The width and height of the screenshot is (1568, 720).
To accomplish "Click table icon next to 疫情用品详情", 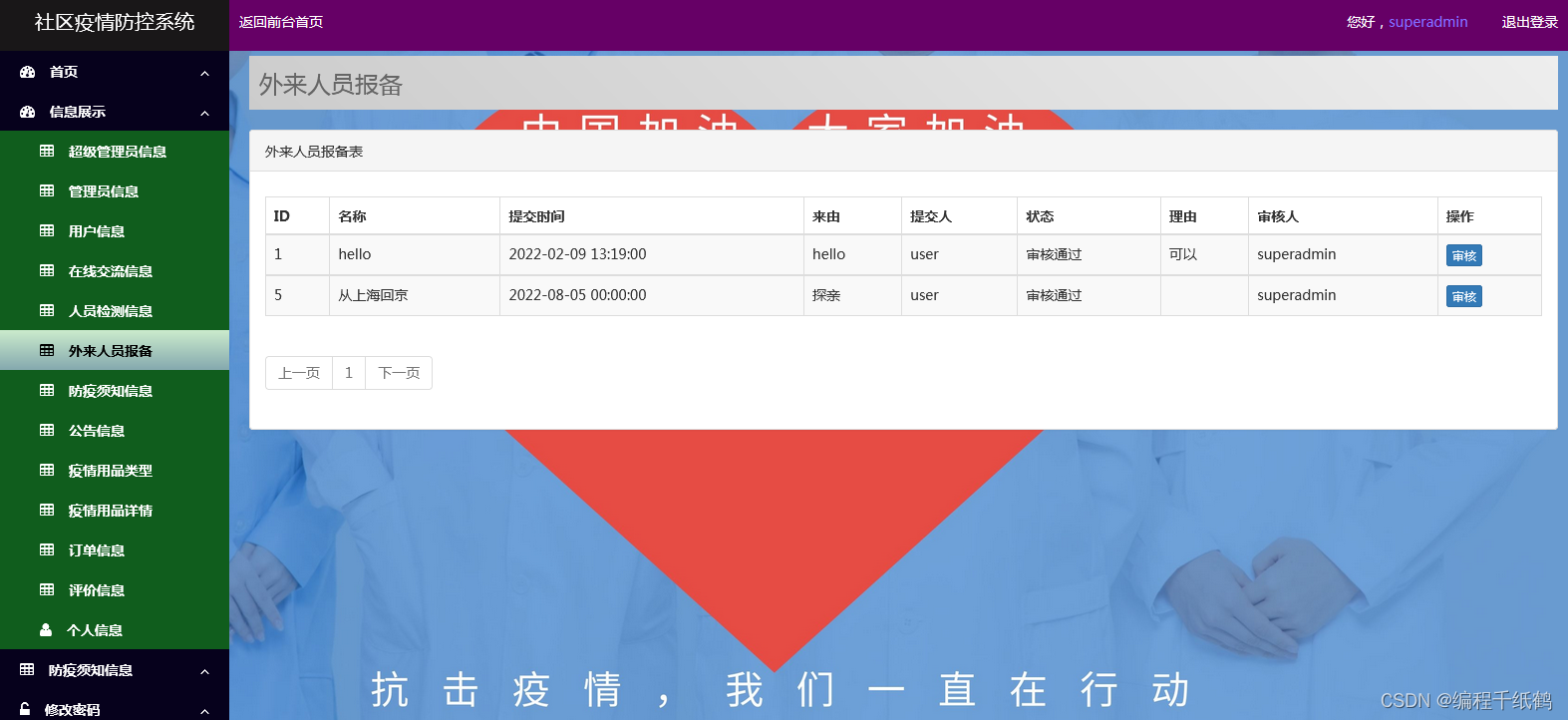I will point(47,511).
